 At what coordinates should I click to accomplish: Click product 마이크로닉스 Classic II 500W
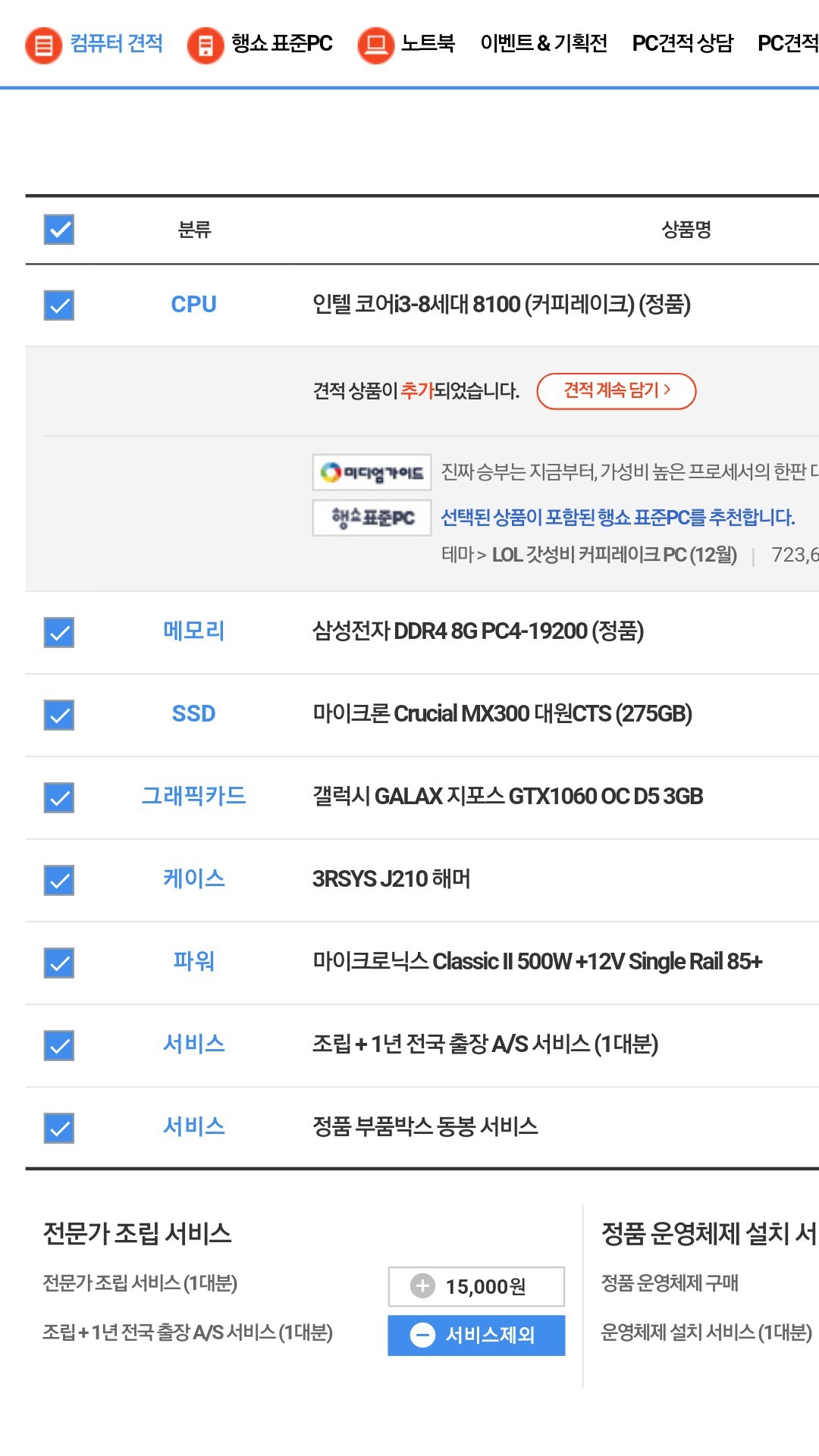(537, 962)
